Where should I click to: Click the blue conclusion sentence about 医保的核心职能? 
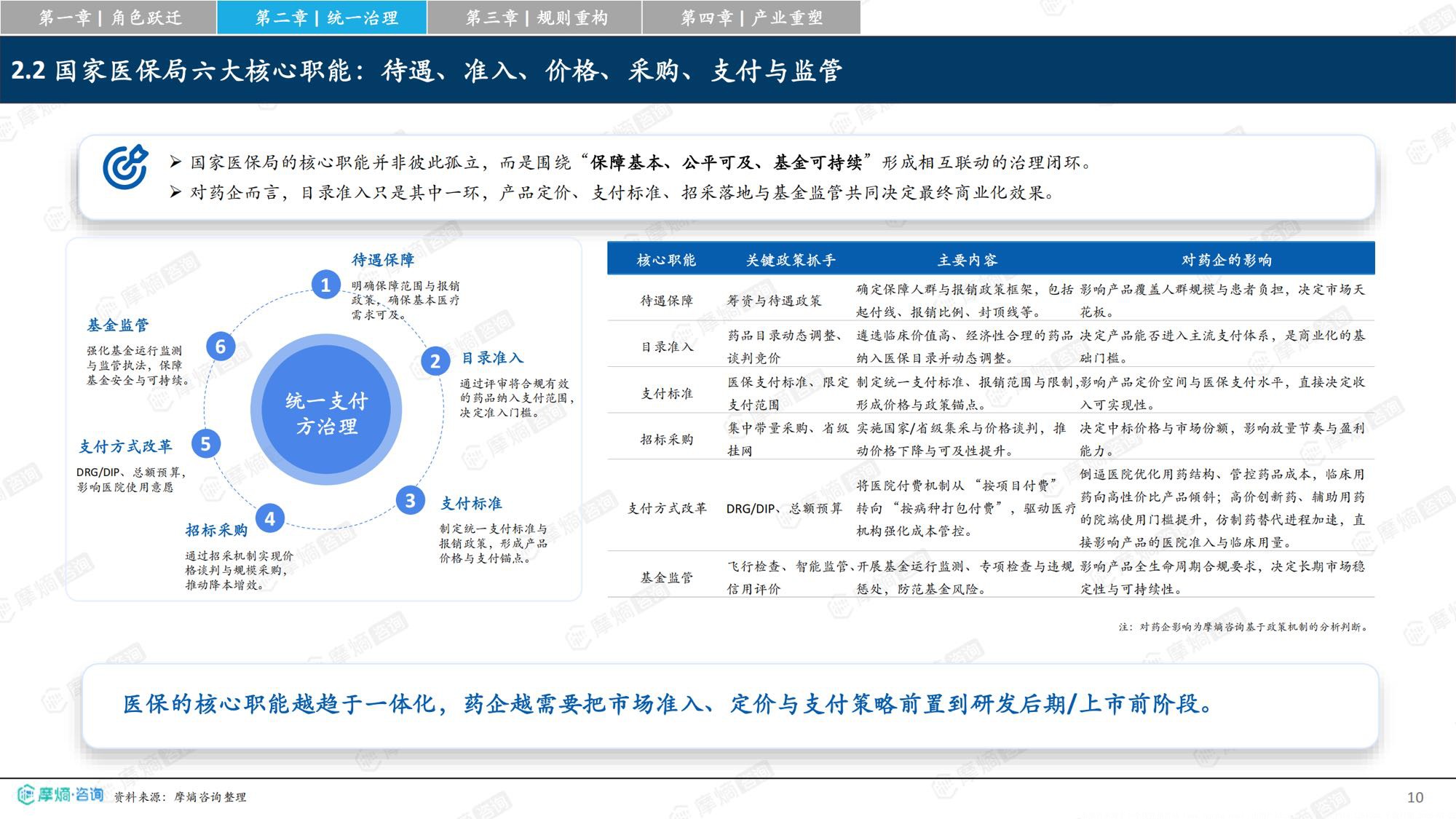pos(668,704)
